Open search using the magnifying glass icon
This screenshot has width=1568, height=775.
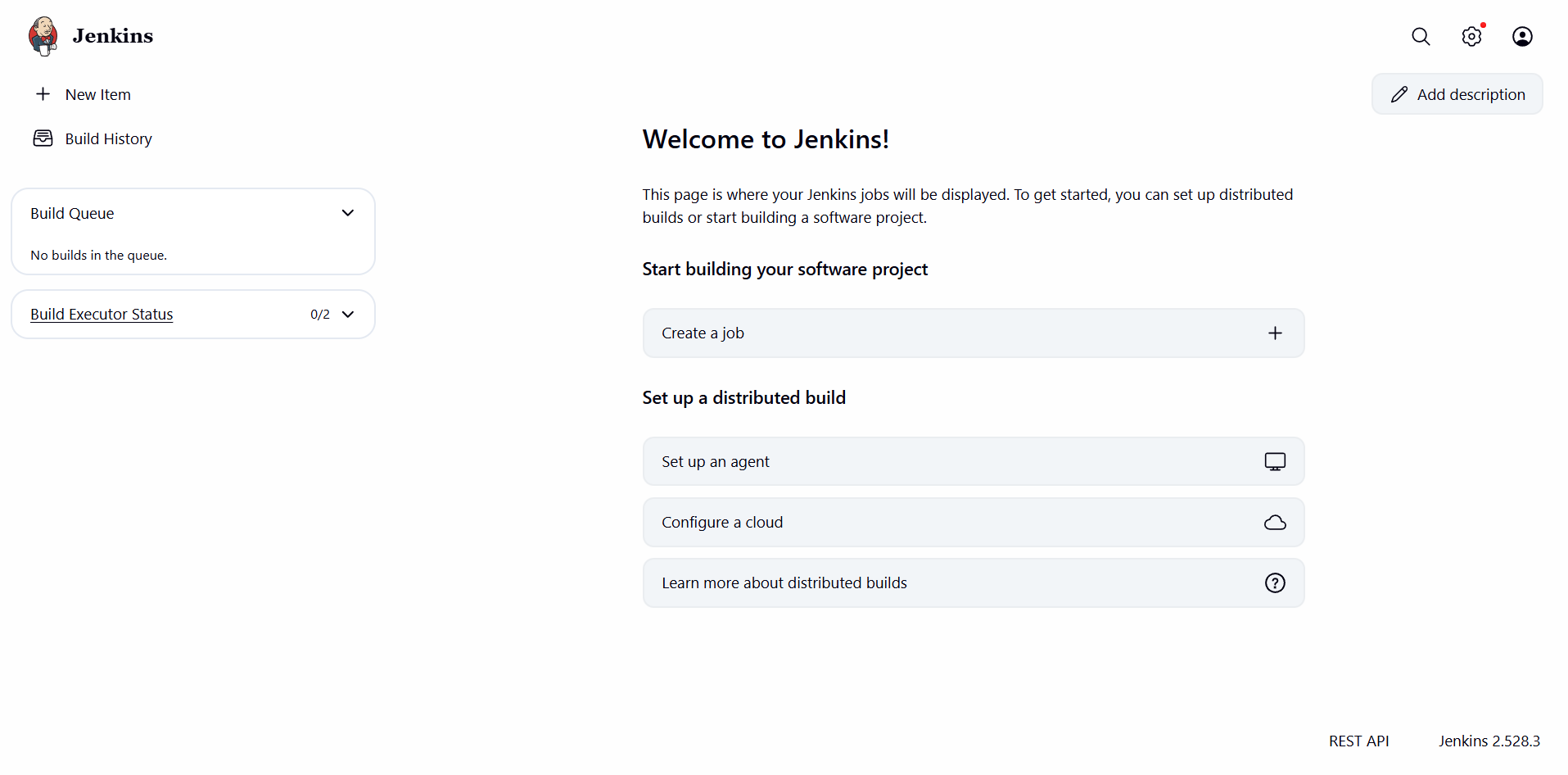1421,37
